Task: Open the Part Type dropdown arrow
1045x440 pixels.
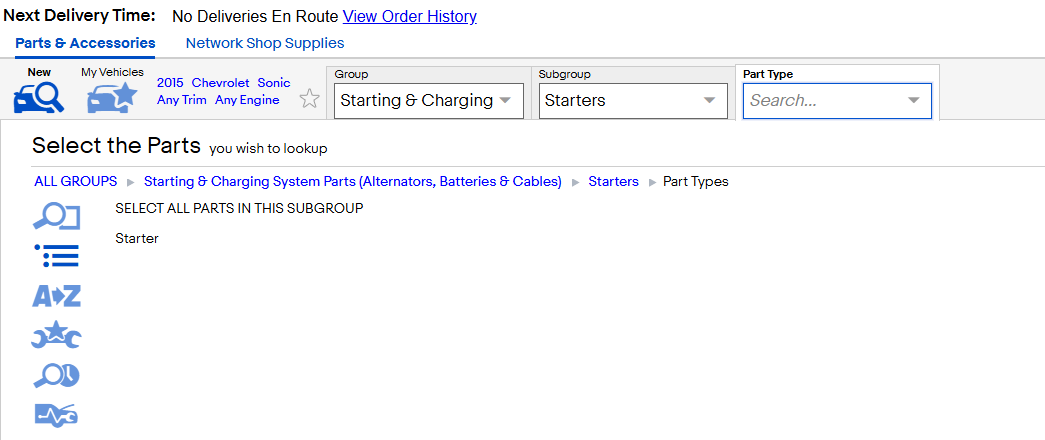Action: tap(914, 101)
